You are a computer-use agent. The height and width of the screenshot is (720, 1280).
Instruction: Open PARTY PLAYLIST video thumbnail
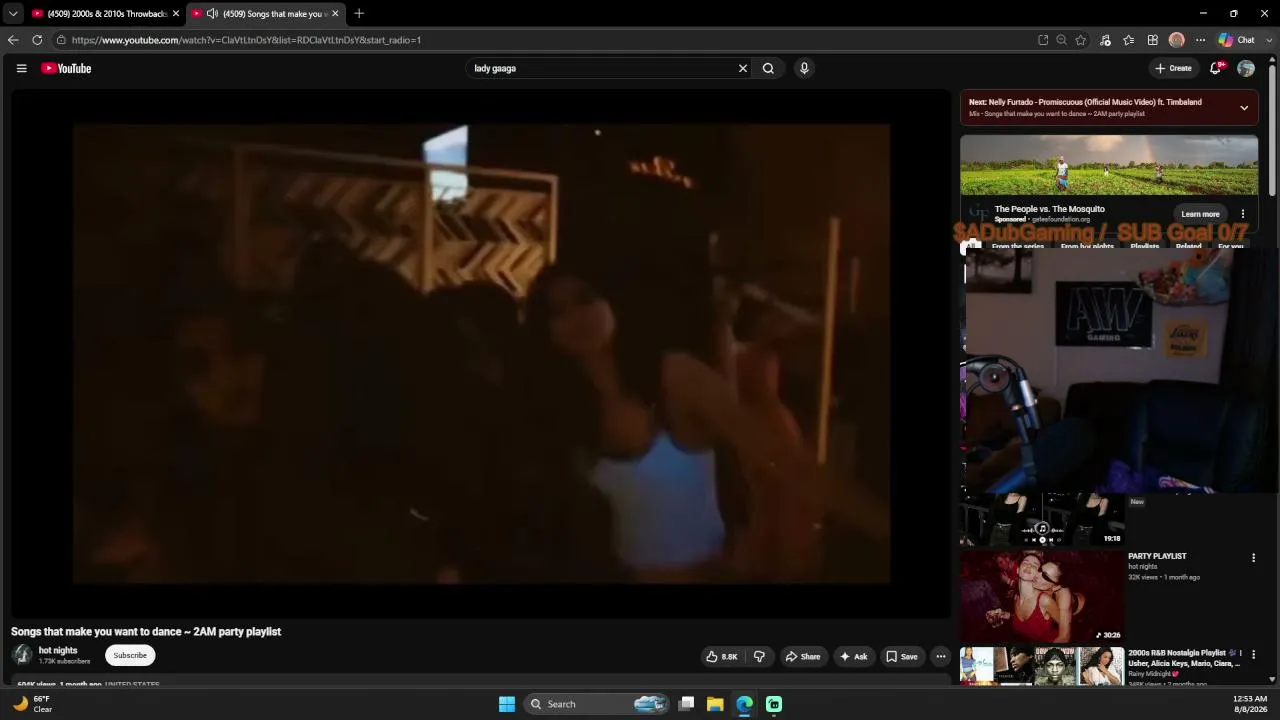coord(1042,596)
